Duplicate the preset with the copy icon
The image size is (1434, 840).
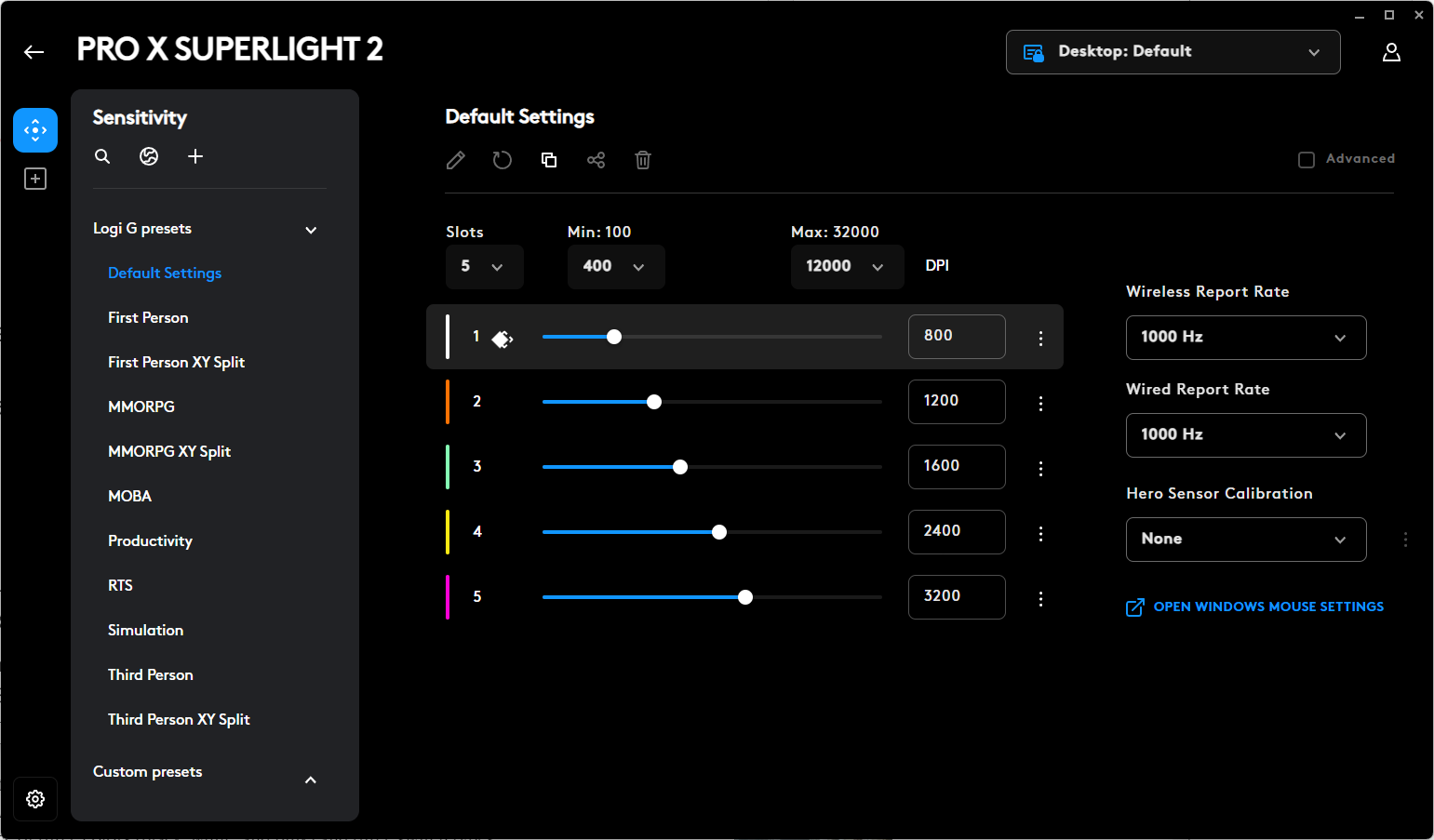[549, 160]
